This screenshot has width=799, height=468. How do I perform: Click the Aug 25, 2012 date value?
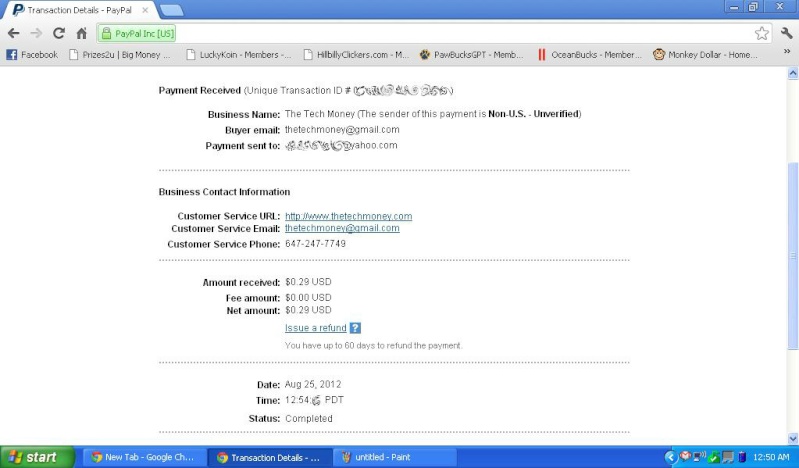click(313, 384)
